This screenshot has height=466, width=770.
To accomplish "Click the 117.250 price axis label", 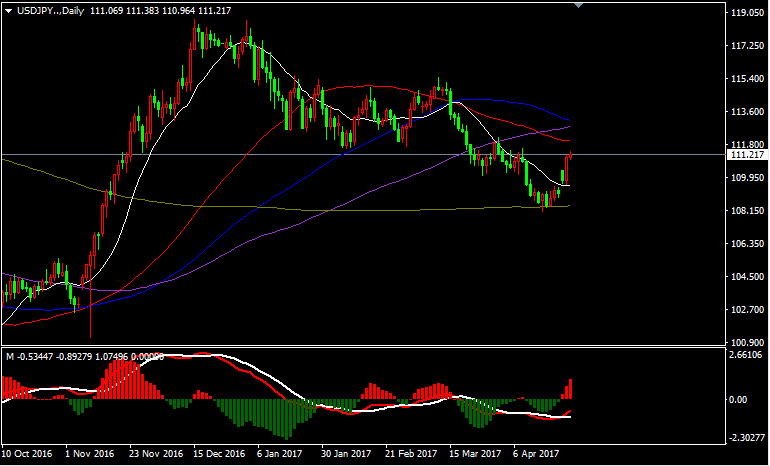I will click(x=746, y=46).
